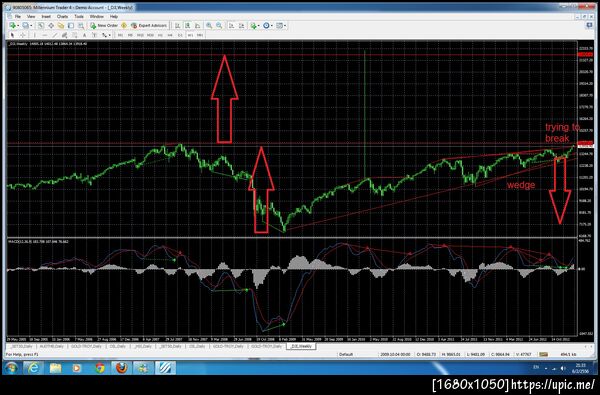Select the Cursor pointer tool
The image size is (600, 395).
[x=12, y=35]
